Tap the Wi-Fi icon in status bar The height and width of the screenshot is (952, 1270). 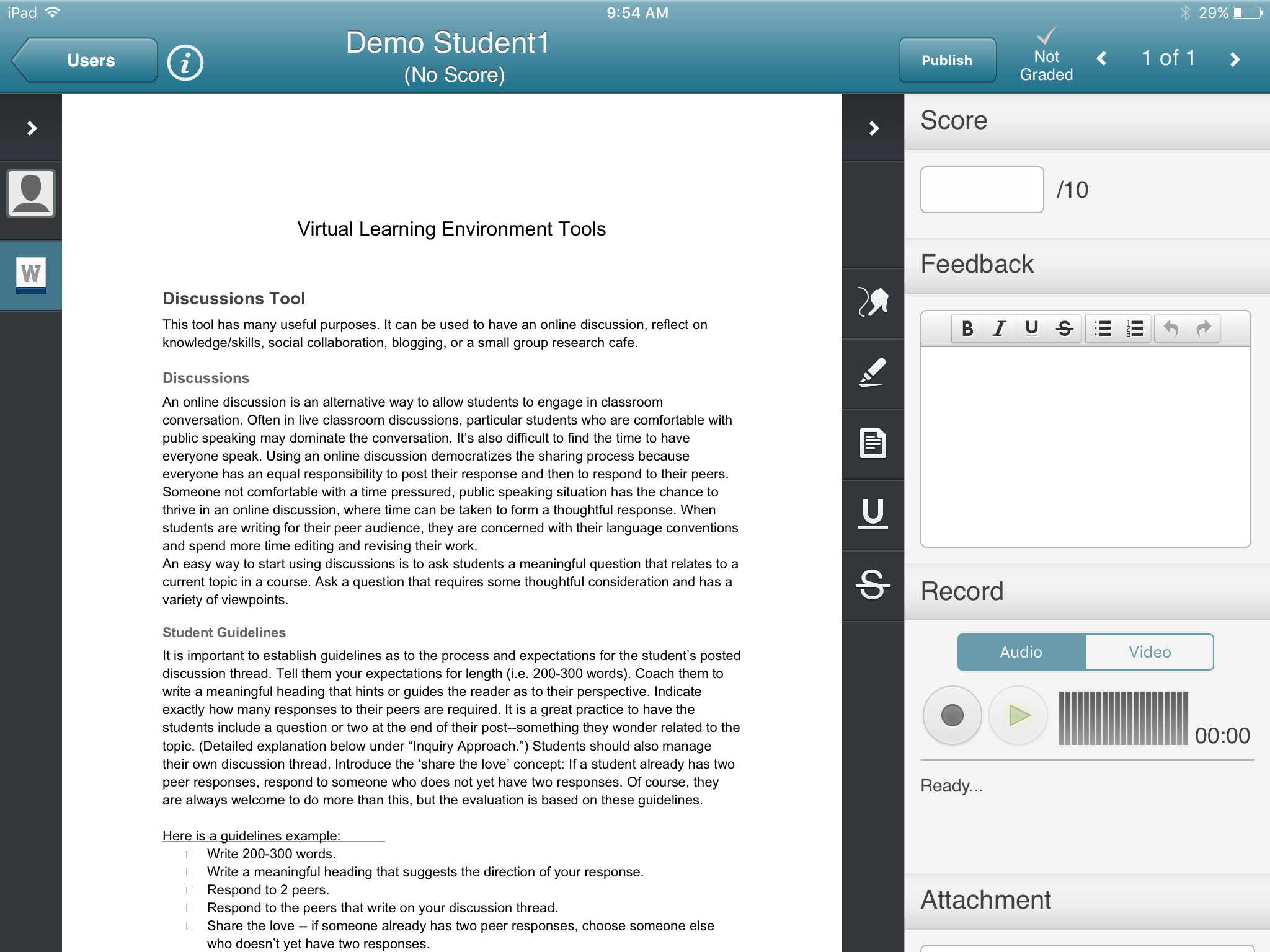tap(53, 12)
